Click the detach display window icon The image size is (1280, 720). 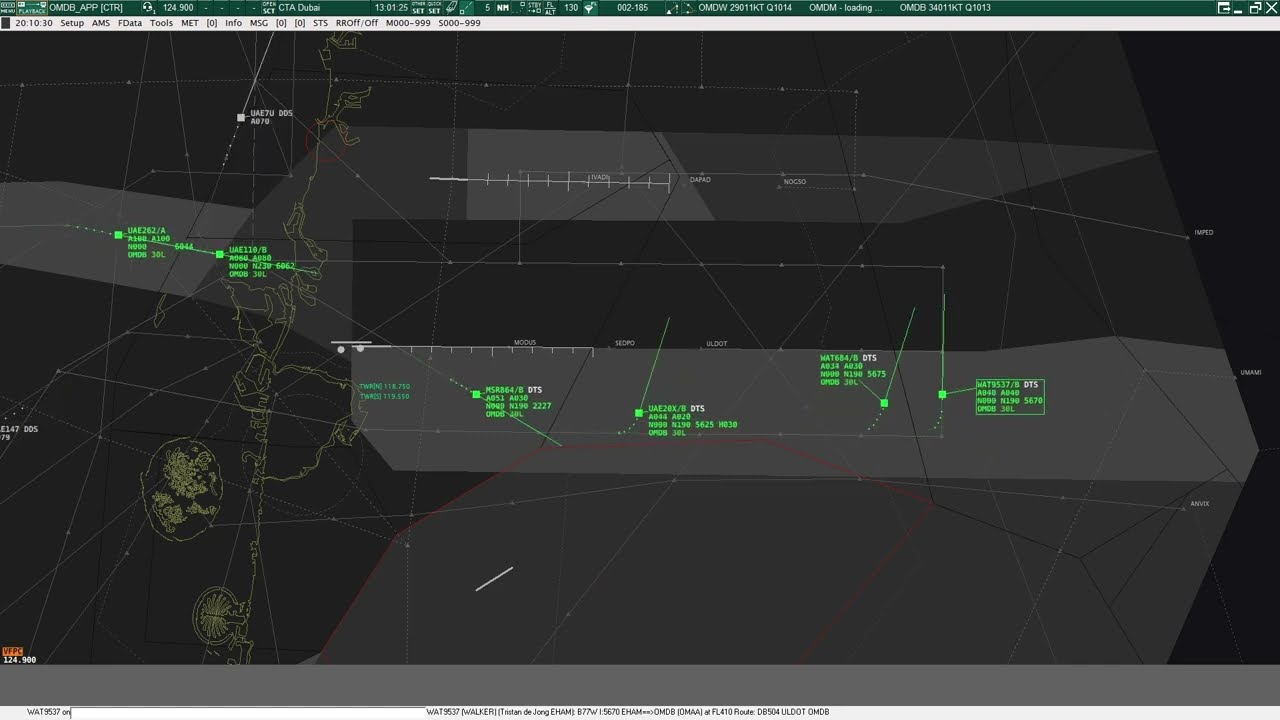point(1224,7)
